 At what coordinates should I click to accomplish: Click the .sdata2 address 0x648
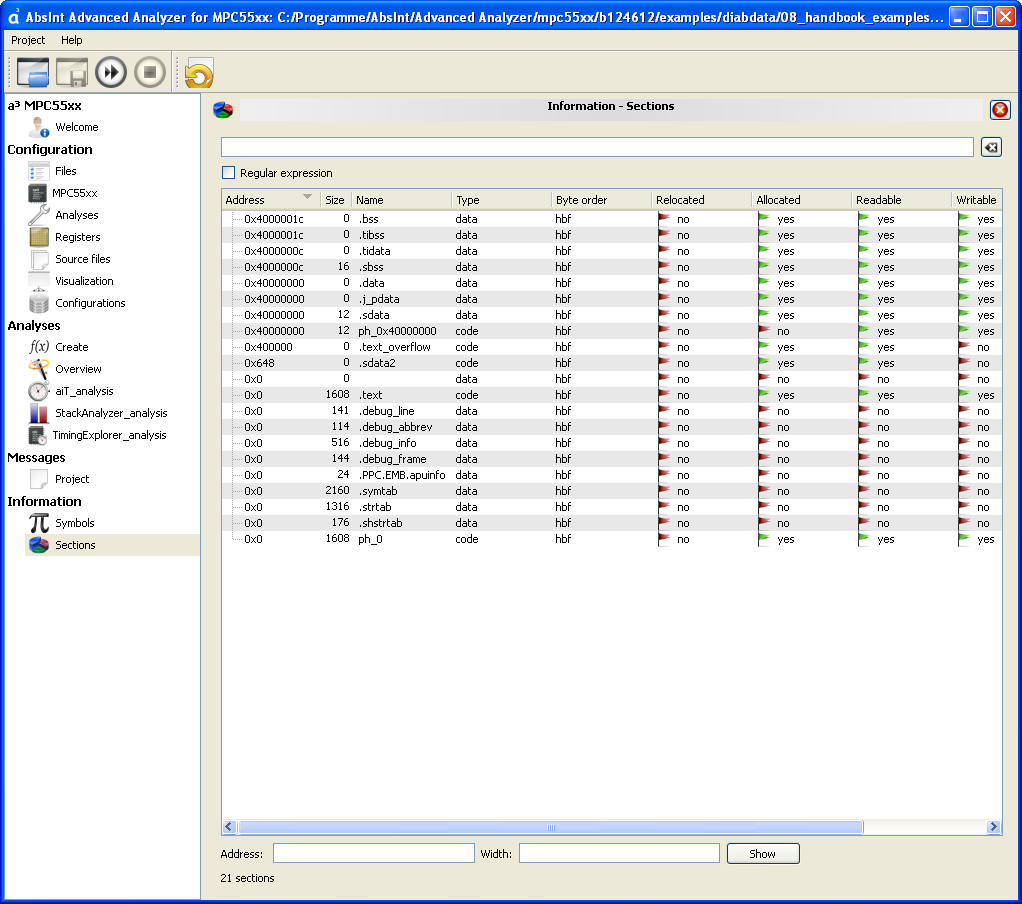coord(259,363)
